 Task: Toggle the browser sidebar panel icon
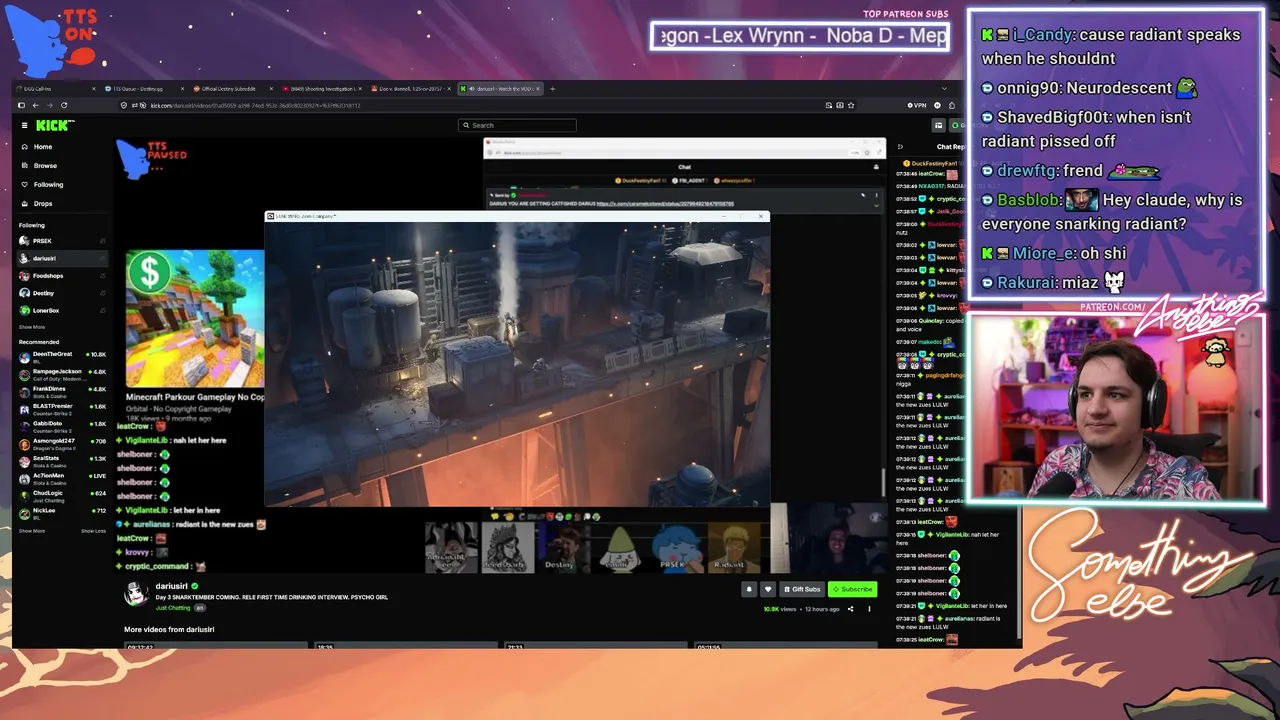coord(21,105)
